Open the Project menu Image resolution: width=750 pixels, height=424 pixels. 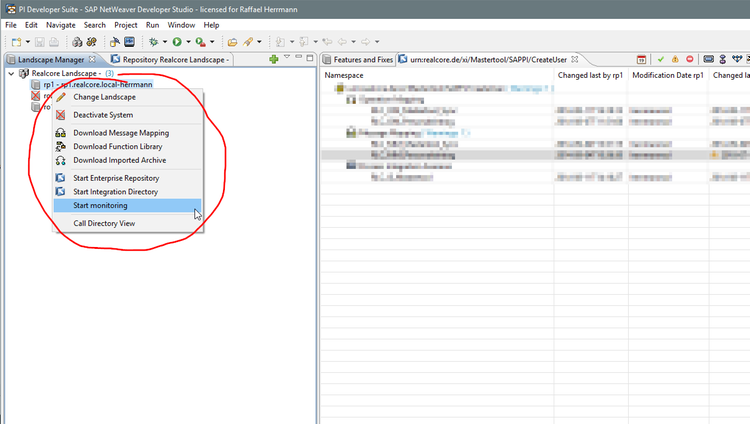126,25
